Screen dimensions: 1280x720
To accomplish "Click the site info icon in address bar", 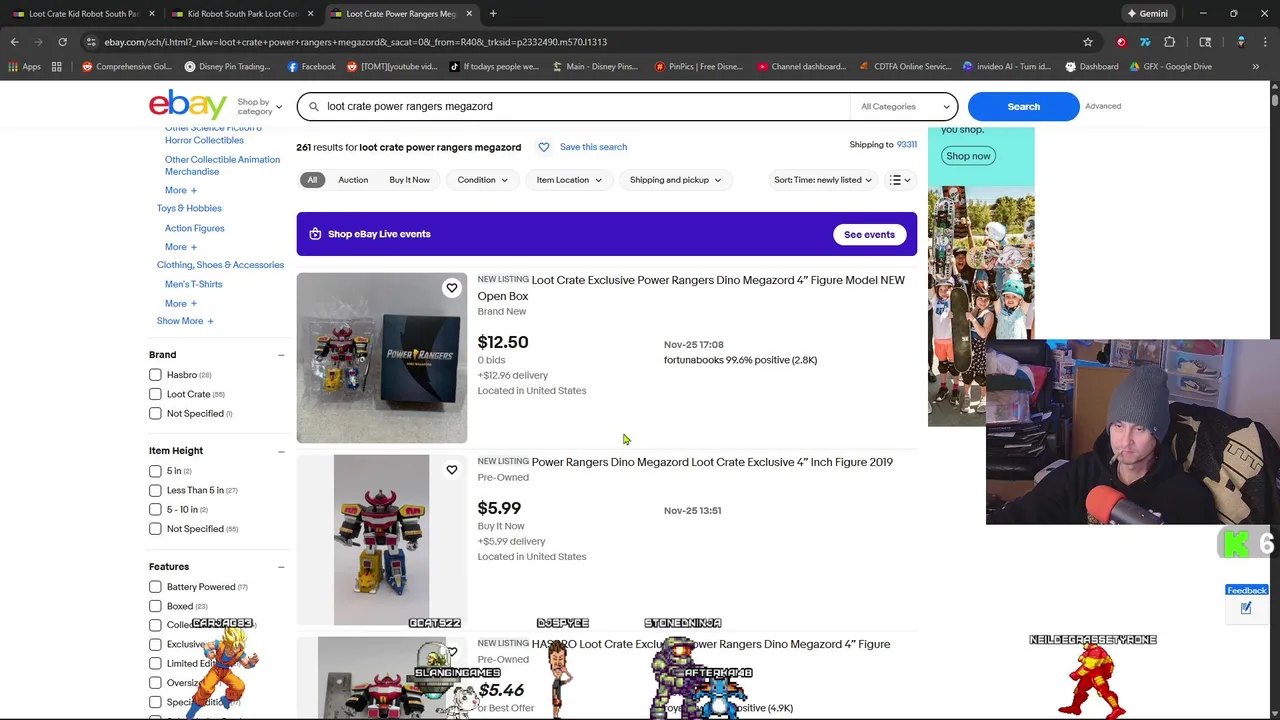I will tap(91, 42).
